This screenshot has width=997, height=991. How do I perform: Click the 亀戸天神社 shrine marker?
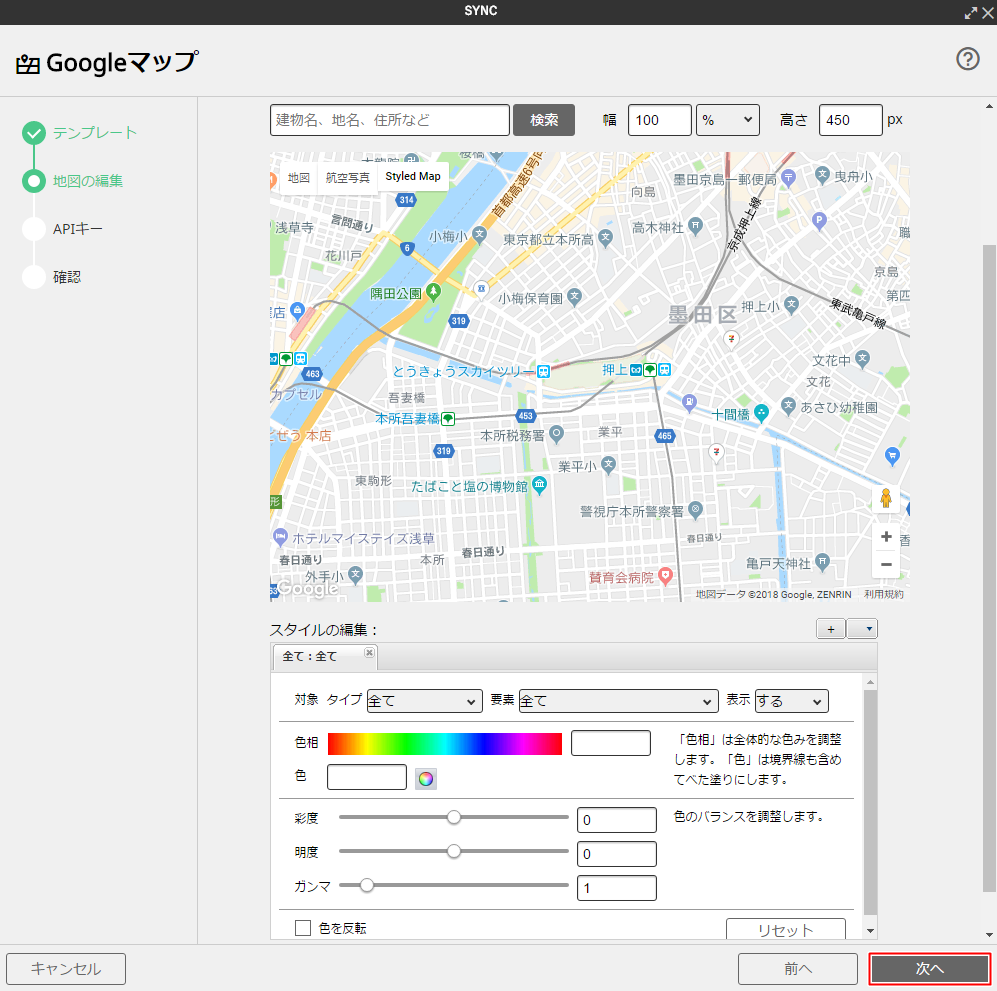point(822,562)
